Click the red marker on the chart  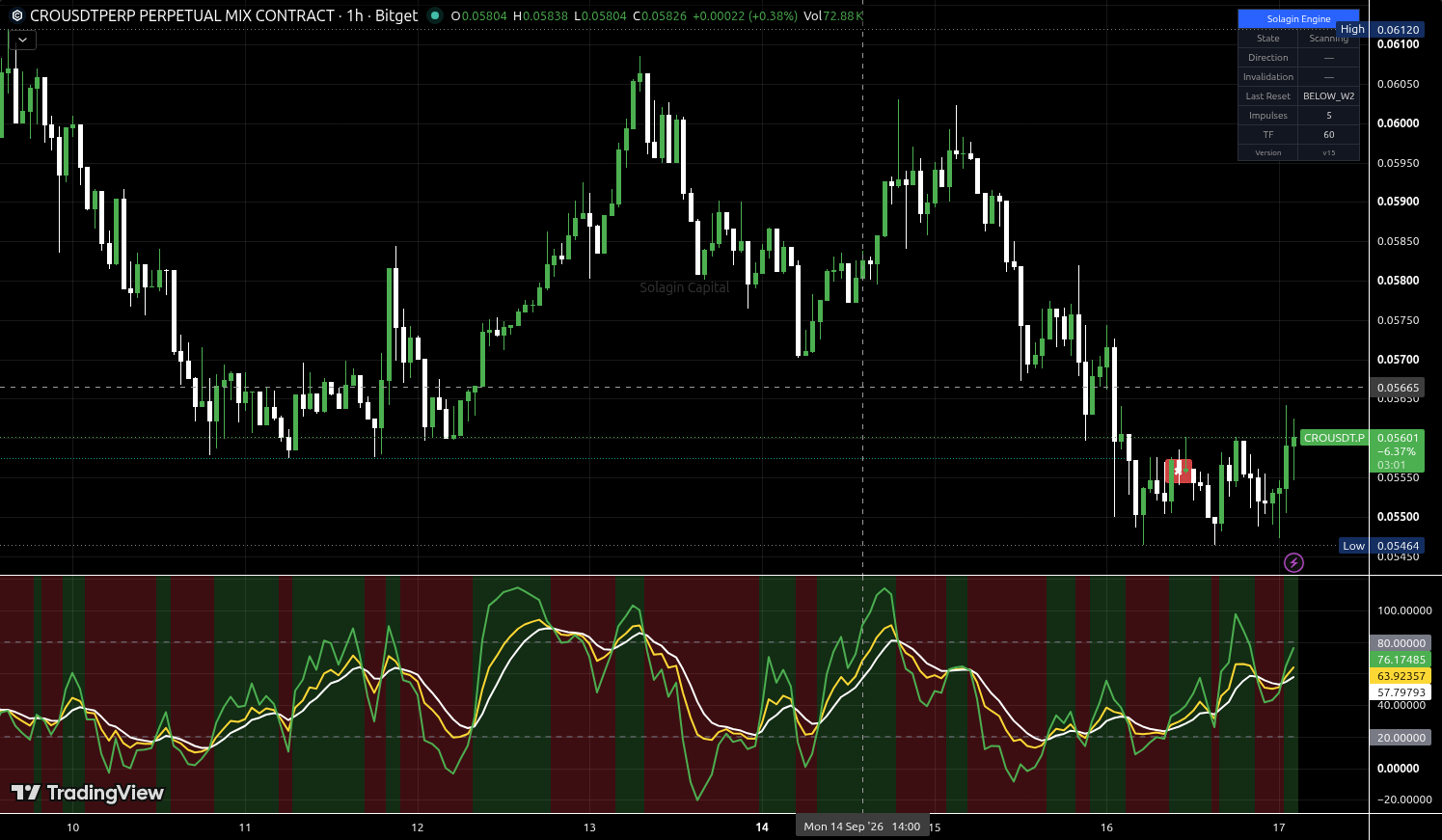click(1179, 472)
